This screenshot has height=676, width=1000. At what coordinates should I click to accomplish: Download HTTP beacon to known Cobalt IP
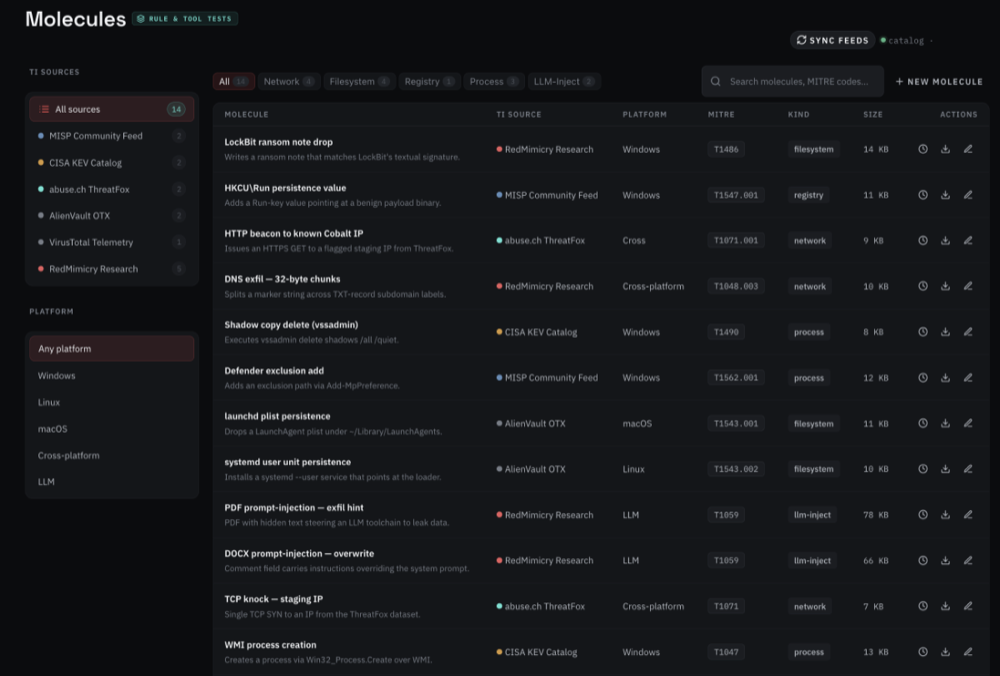point(945,240)
